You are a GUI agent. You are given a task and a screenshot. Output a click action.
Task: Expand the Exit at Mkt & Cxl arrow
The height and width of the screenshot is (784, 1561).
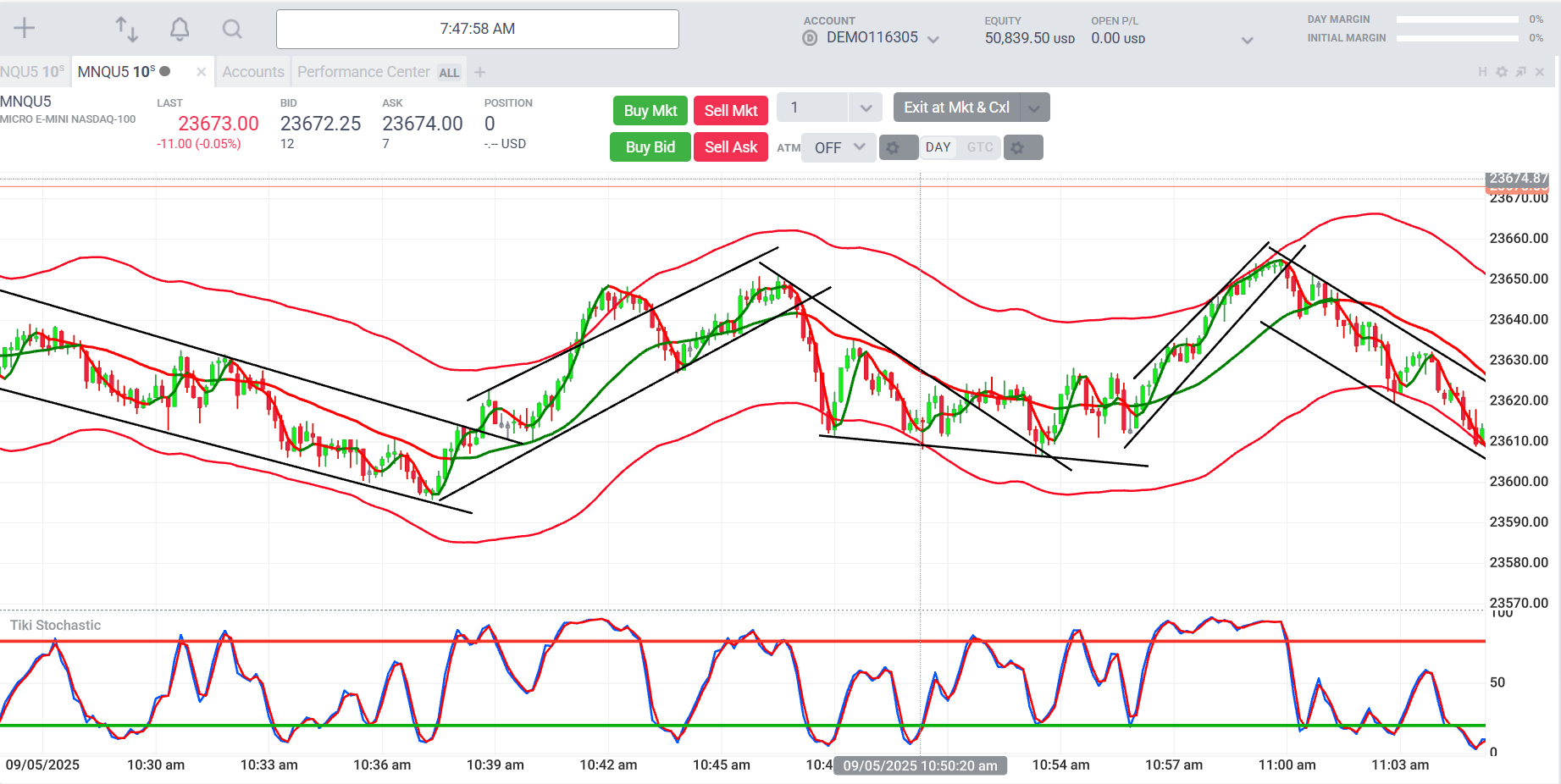point(1033,108)
